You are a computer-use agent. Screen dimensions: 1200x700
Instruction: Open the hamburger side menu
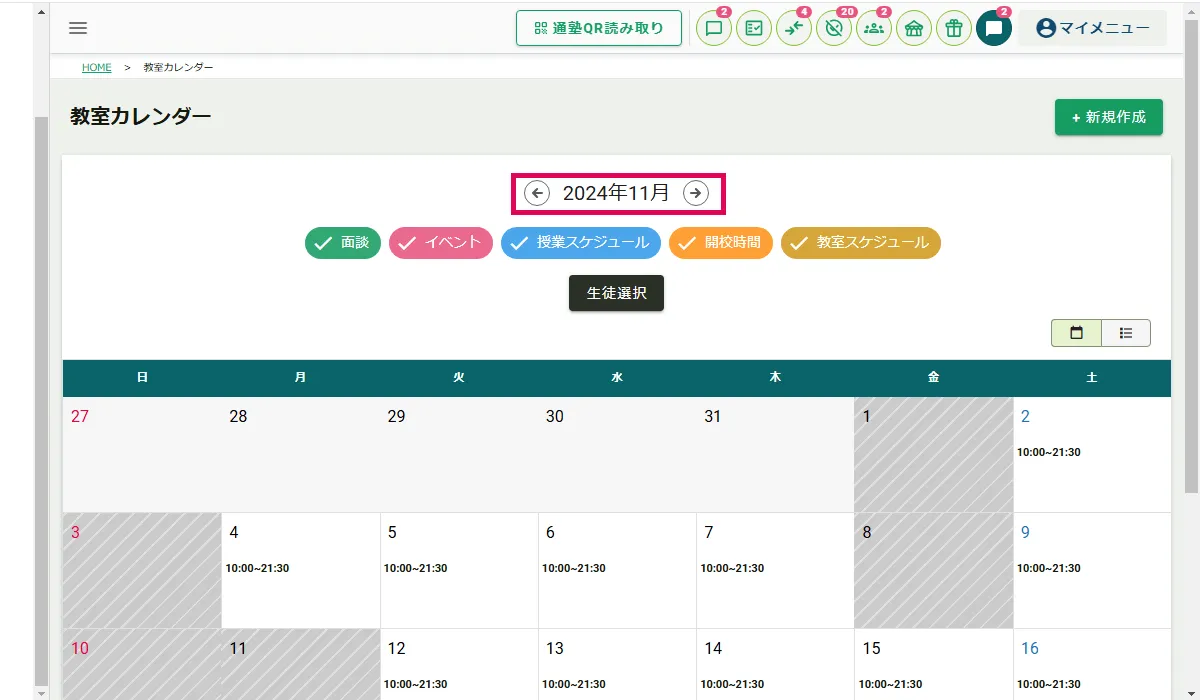(78, 28)
